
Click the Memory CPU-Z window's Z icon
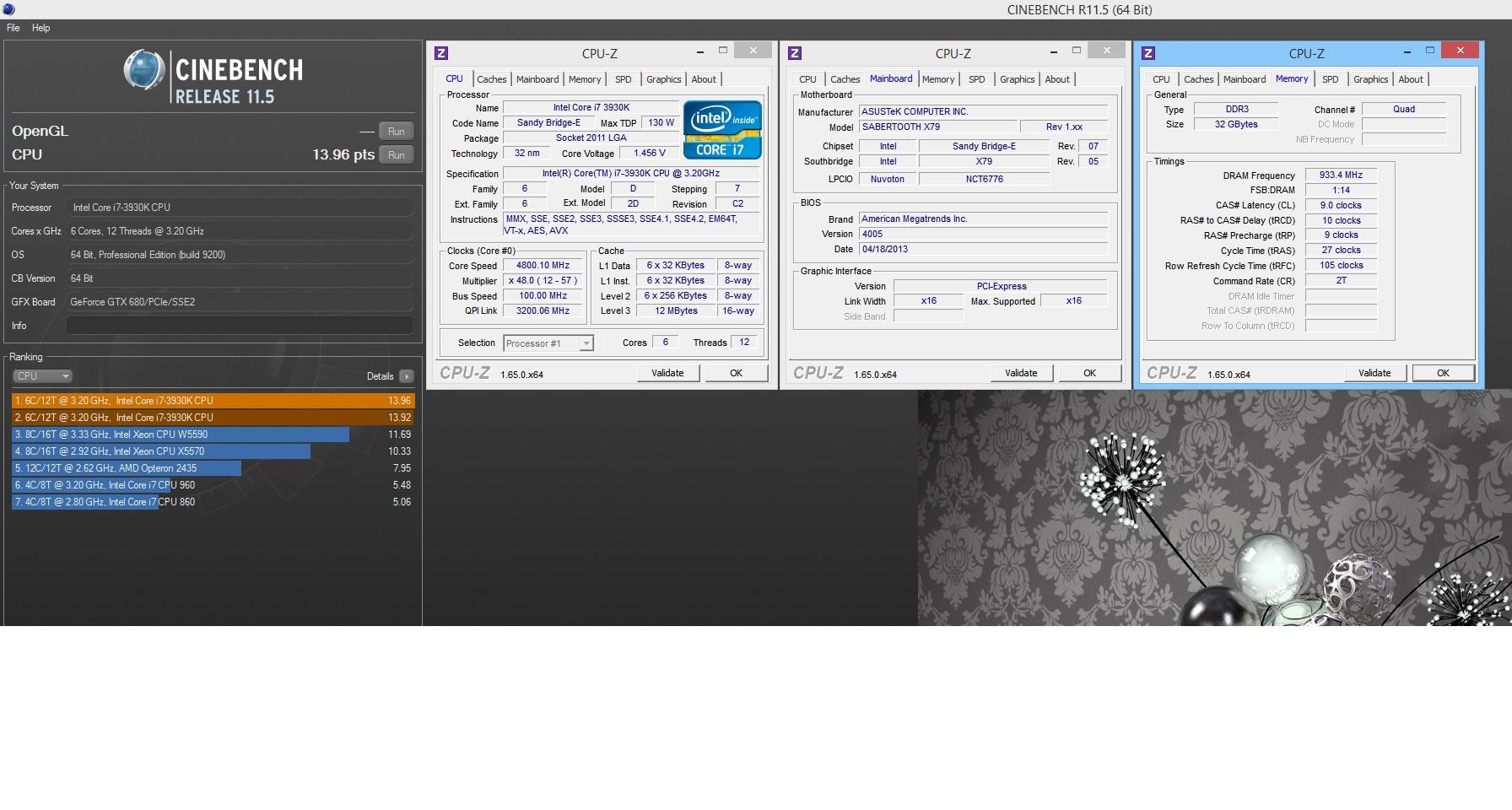[x=1147, y=53]
